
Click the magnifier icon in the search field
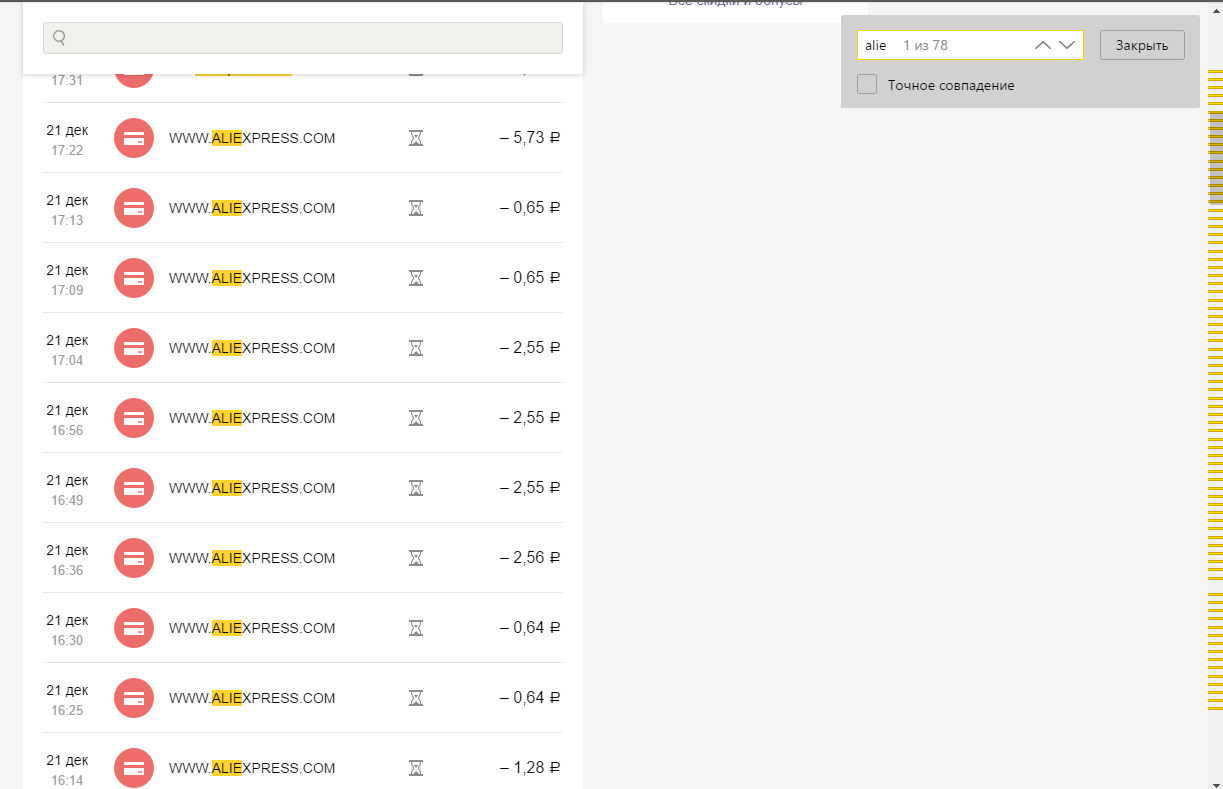pos(59,38)
